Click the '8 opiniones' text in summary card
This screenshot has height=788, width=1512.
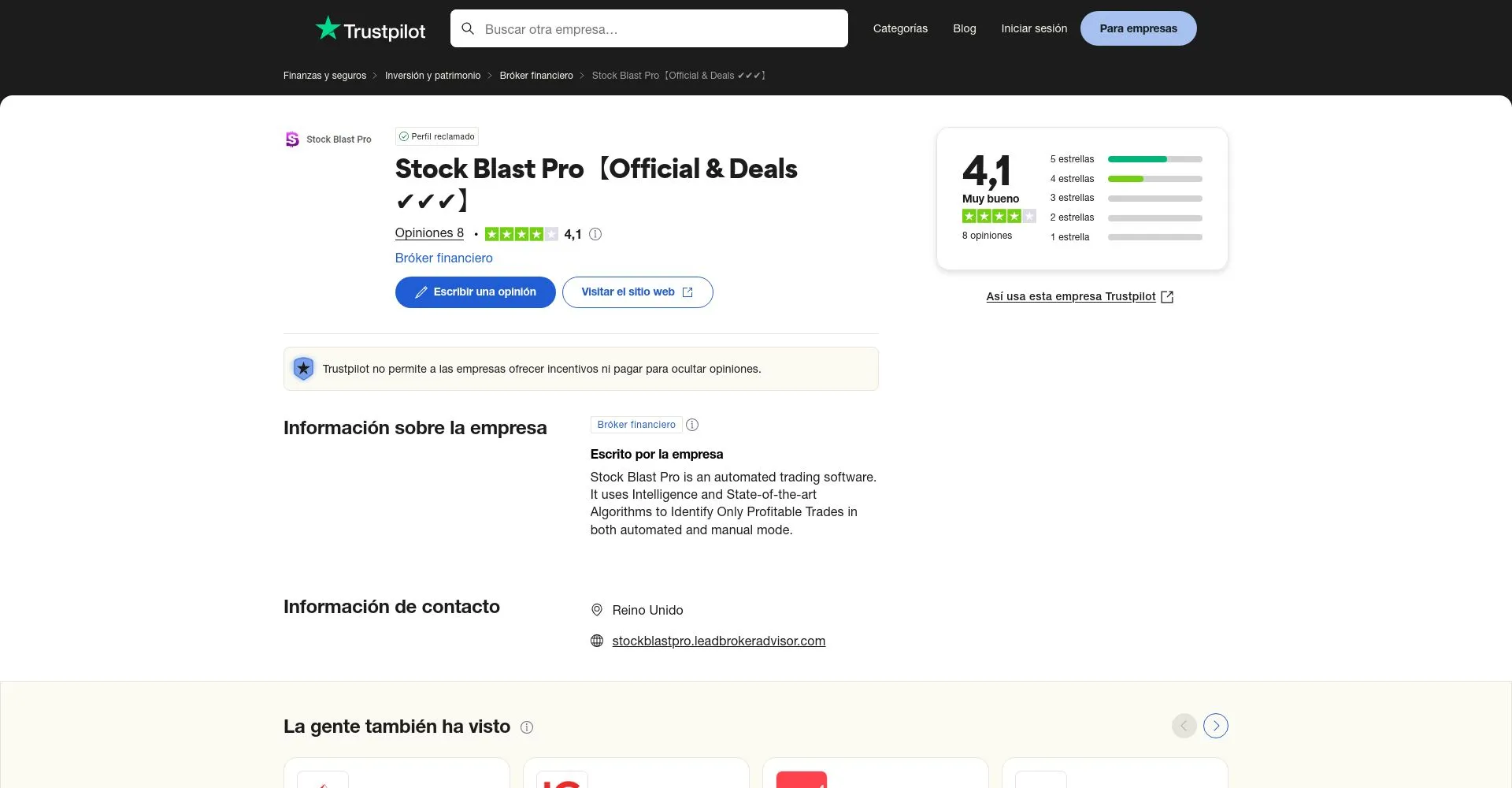click(x=987, y=236)
